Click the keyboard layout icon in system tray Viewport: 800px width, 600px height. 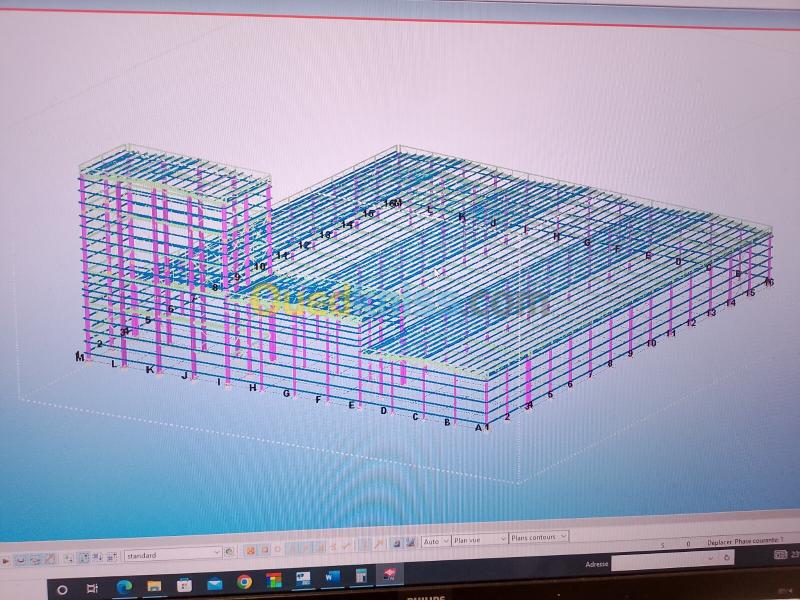click(x=780, y=554)
